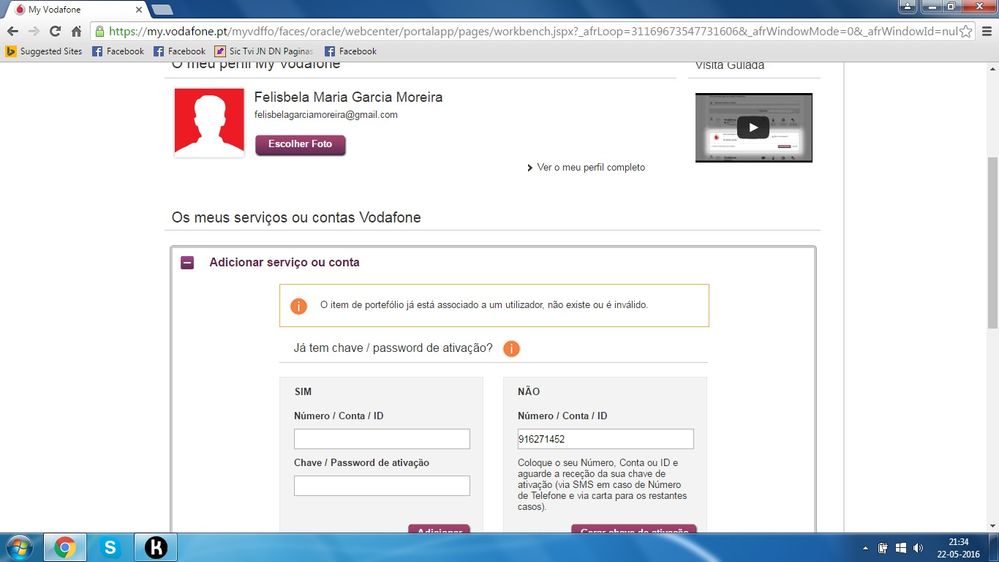Reload the My Vodafone page
Image resolution: width=999 pixels, height=562 pixels.
point(55,31)
